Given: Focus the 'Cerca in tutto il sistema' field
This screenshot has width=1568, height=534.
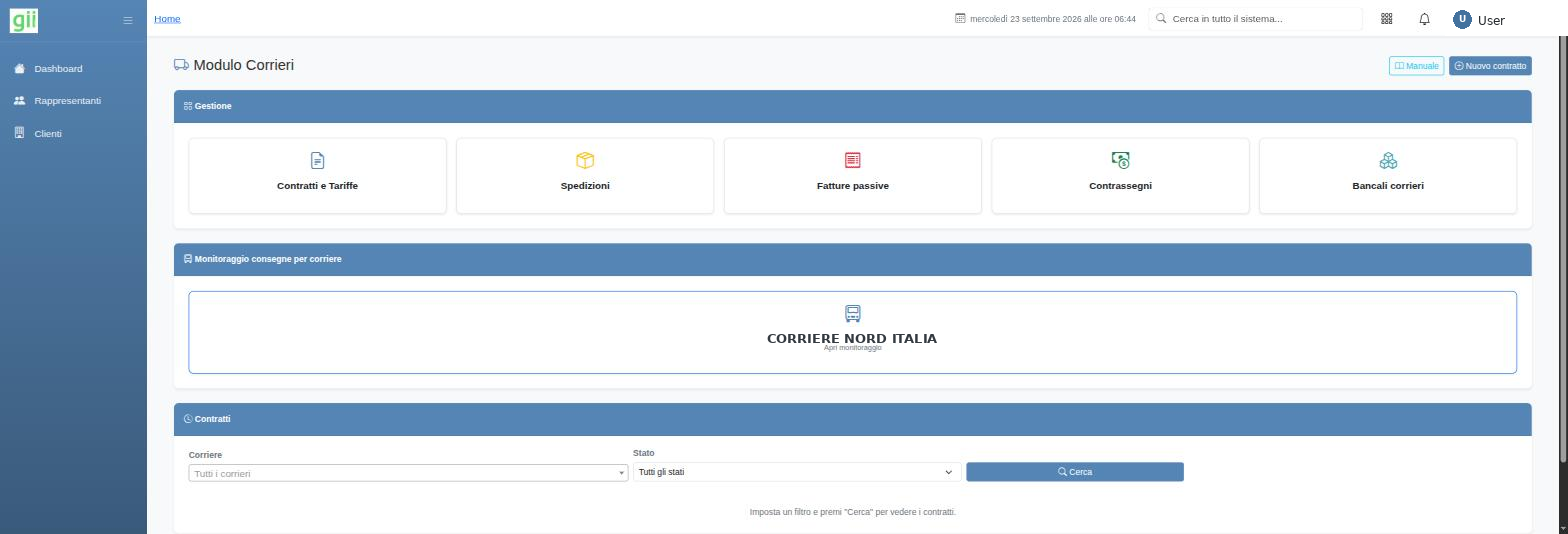Looking at the screenshot, I should coord(1255,19).
